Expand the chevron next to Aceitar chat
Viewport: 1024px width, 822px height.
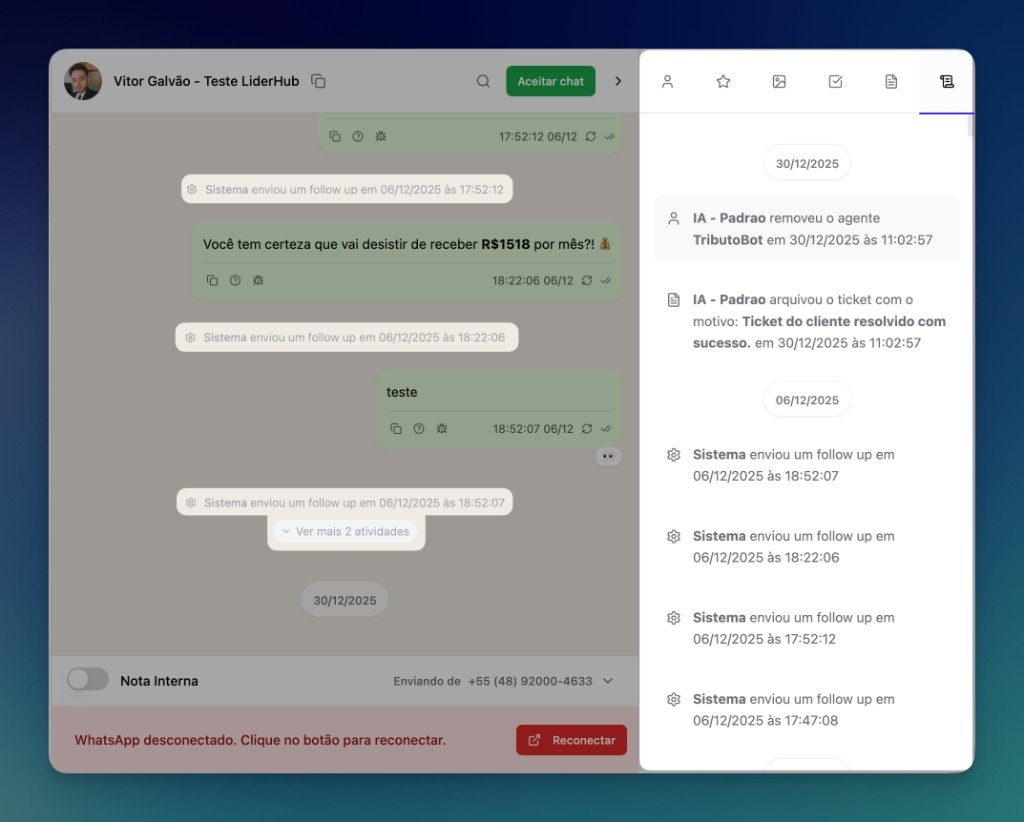pyautogui.click(x=618, y=81)
